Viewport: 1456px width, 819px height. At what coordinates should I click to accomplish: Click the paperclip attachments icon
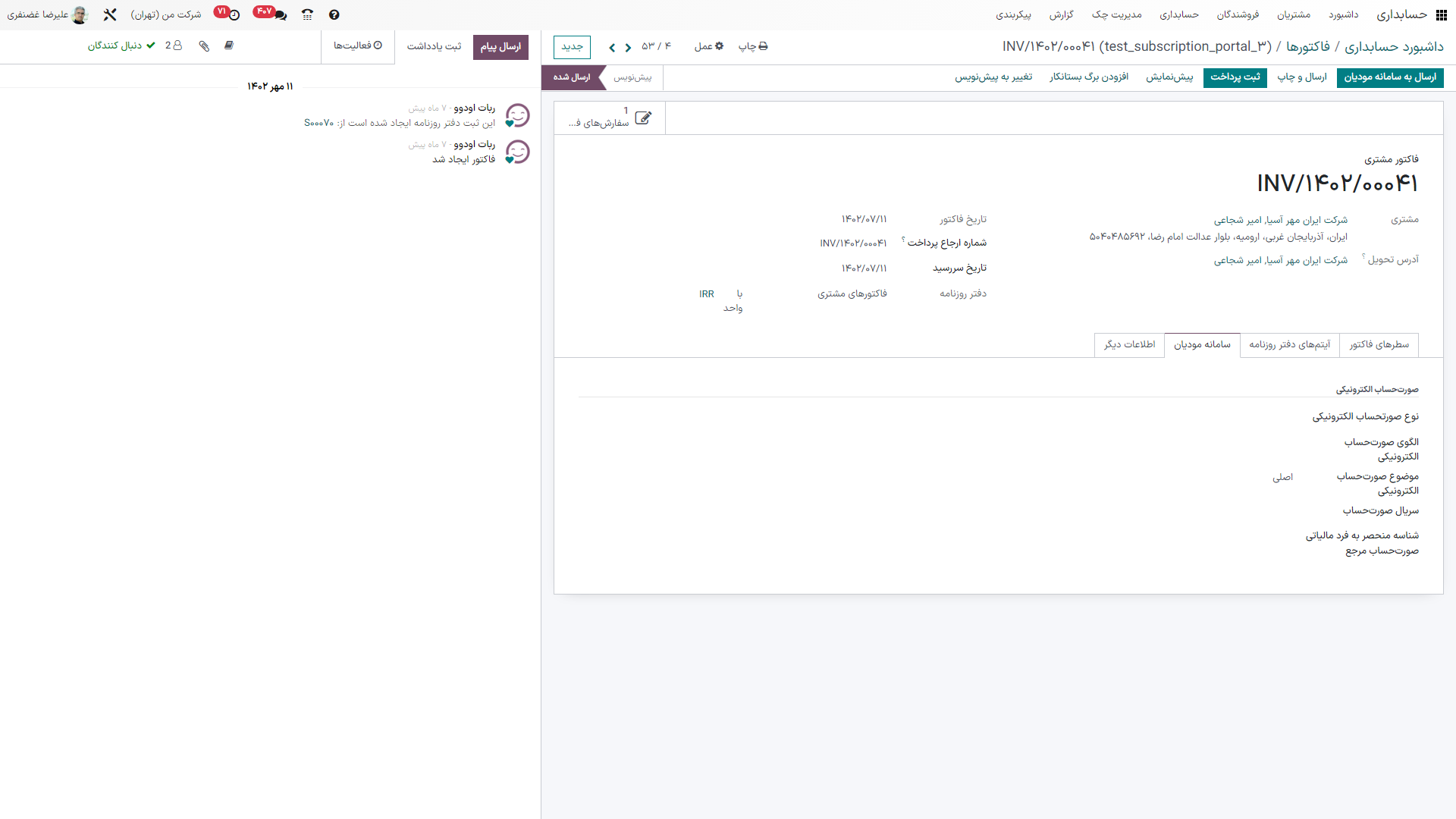pyautogui.click(x=204, y=45)
